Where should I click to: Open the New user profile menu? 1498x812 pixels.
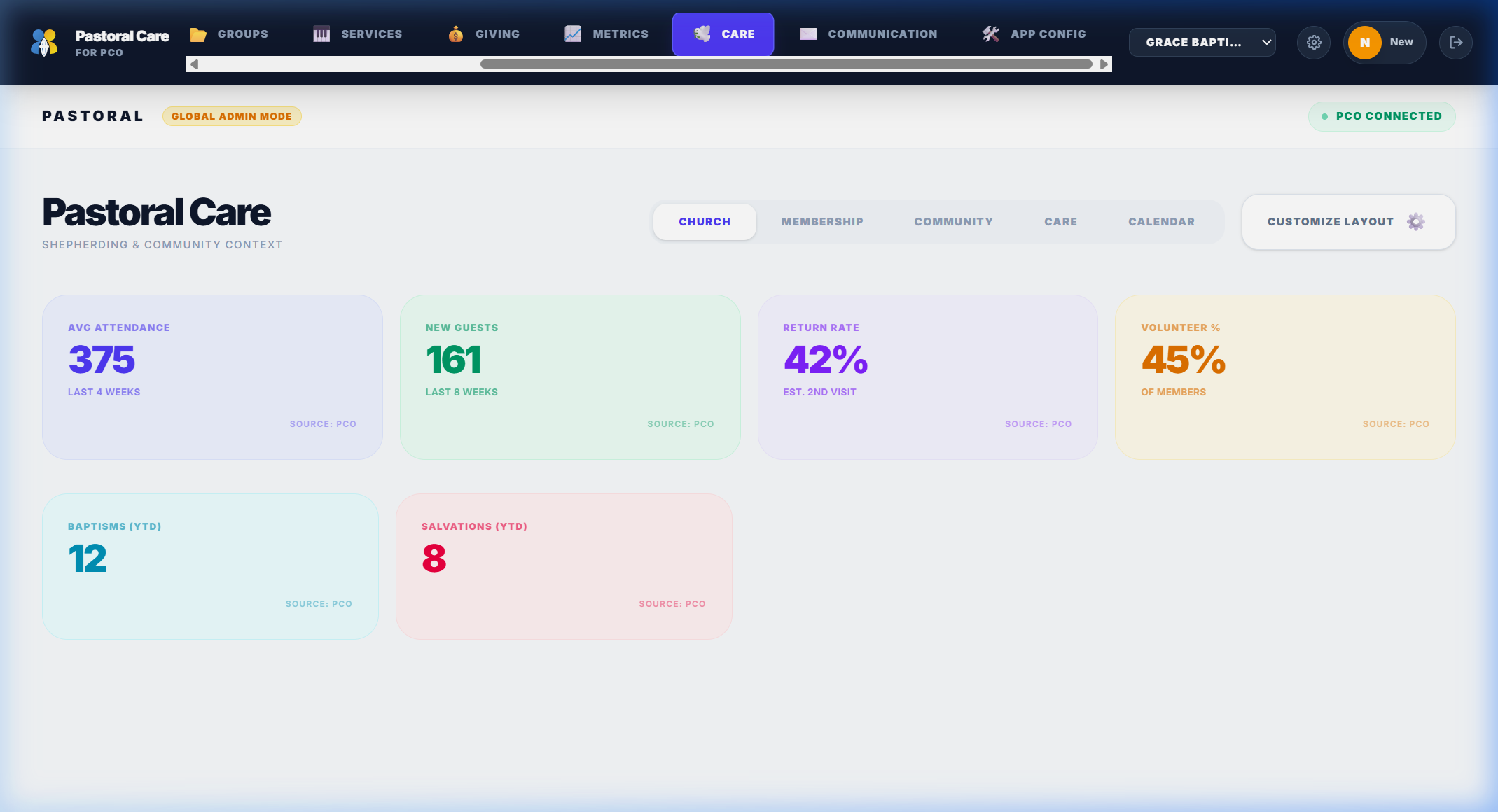tap(1384, 43)
